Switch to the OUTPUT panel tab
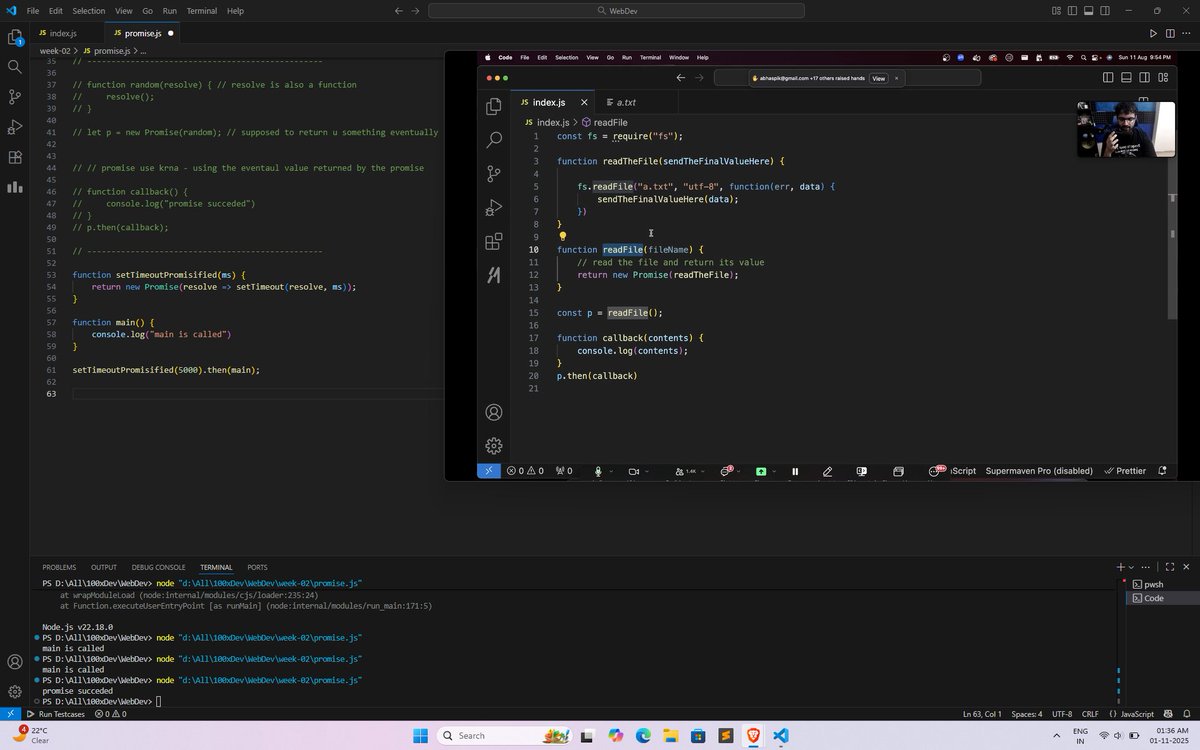 (104, 567)
